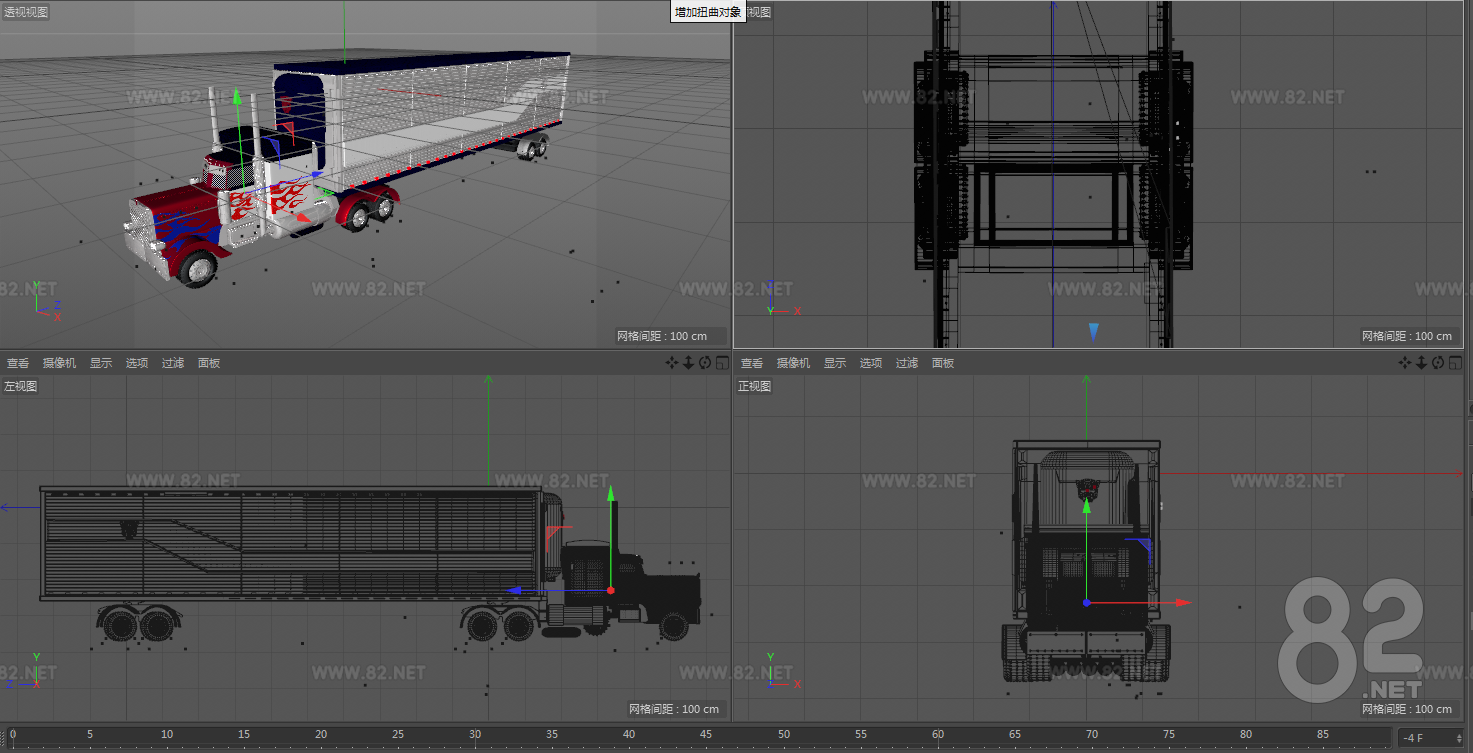This screenshot has height=753, width=1473.
Task: Open the 显示 menu in left view
Action: pyautogui.click(x=101, y=363)
